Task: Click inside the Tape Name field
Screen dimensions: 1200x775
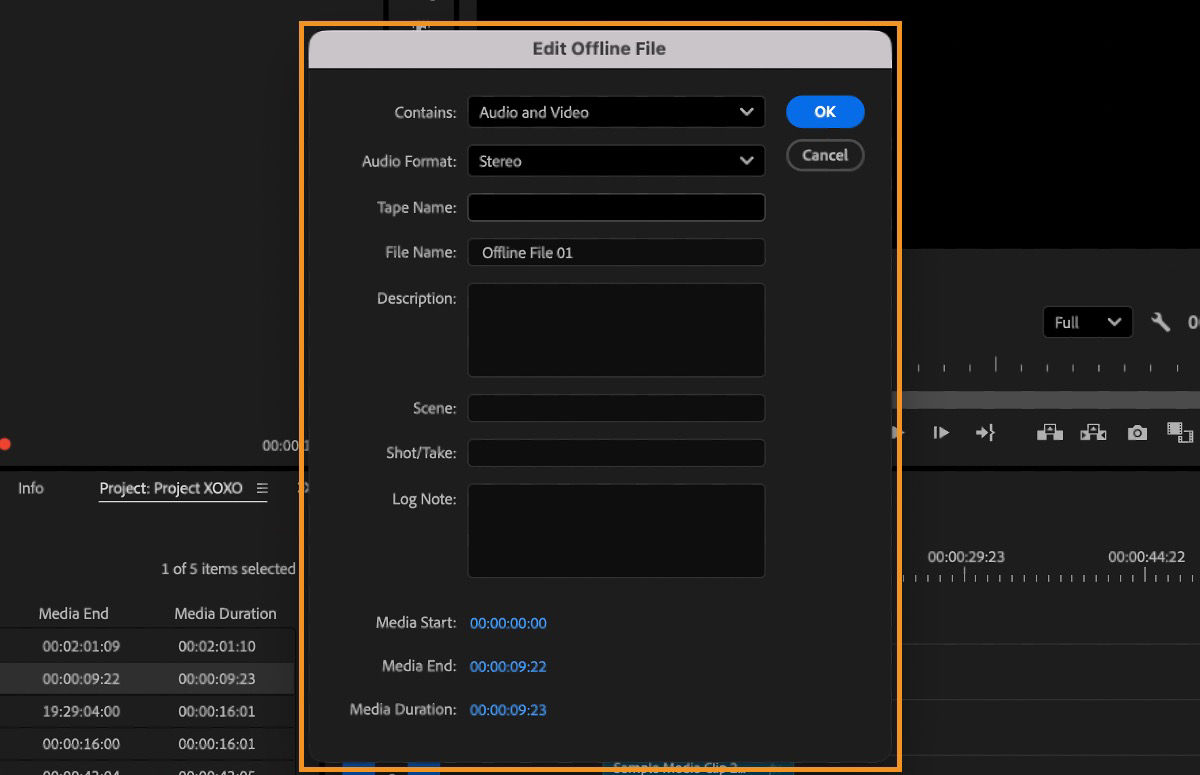Action: 616,207
